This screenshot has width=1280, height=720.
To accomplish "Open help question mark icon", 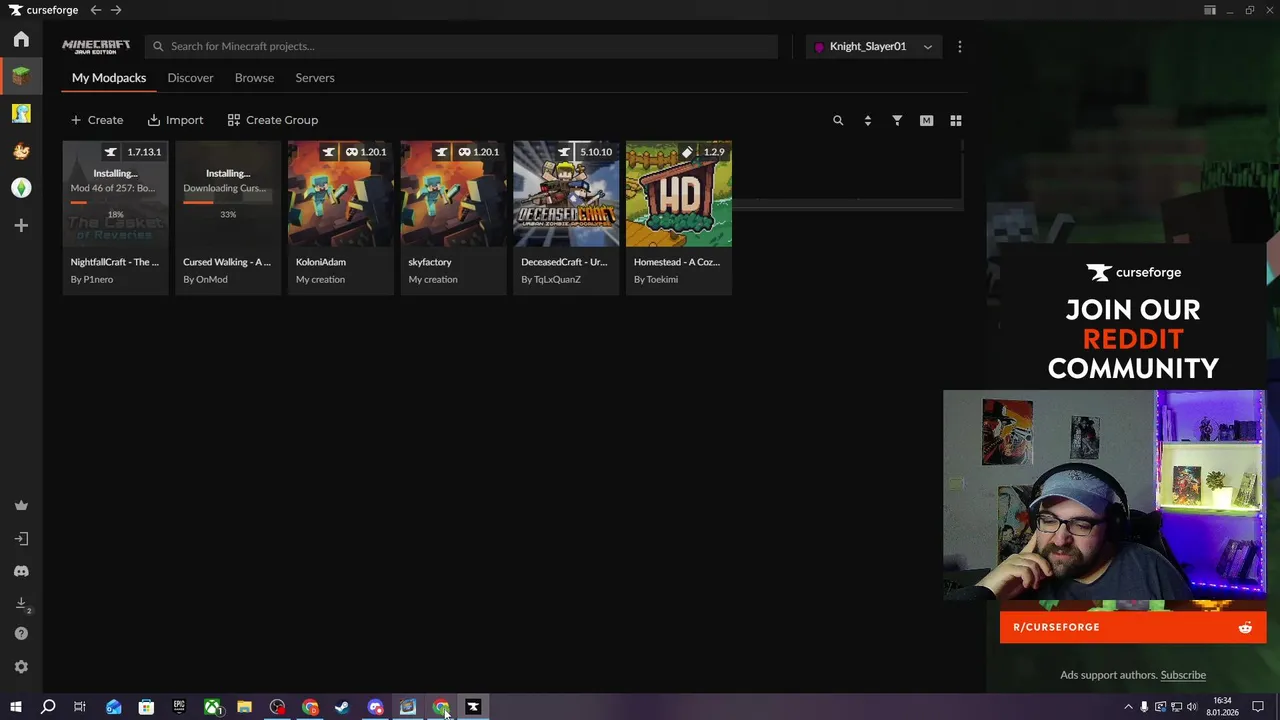I will pyautogui.click(x=21, y=634).
